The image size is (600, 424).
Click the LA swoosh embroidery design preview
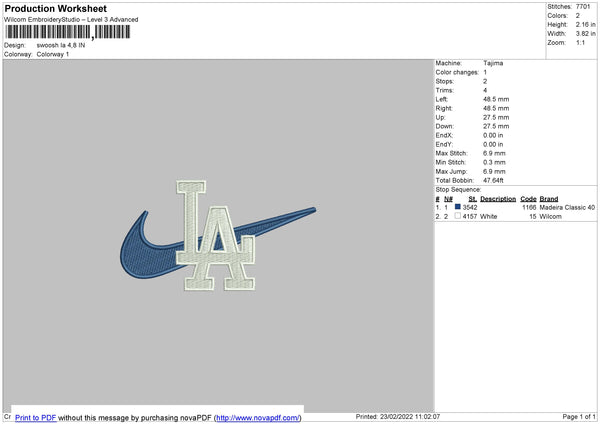point(217,235)
